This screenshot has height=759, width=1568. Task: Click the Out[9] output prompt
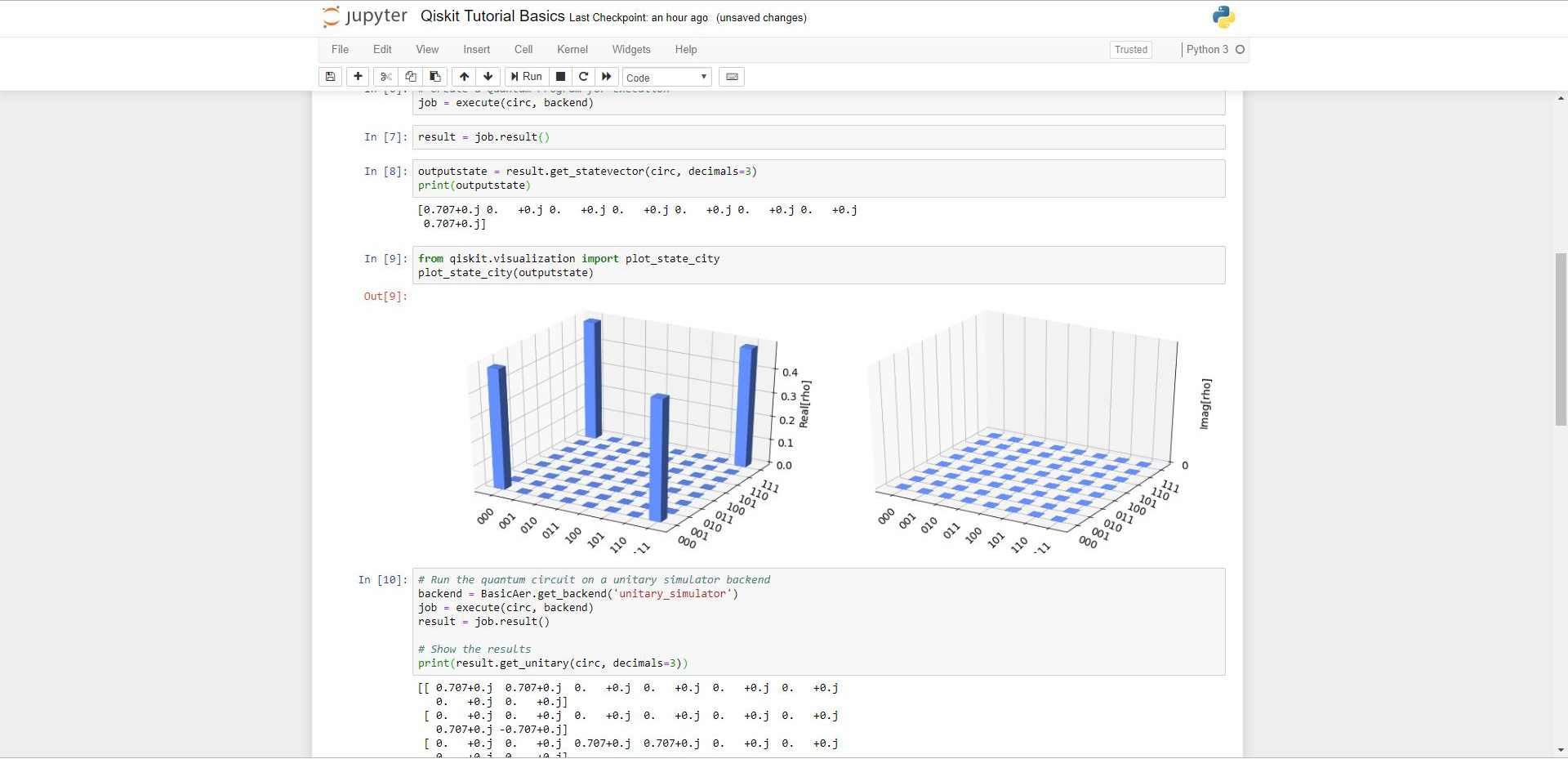(x=385, y=297)
